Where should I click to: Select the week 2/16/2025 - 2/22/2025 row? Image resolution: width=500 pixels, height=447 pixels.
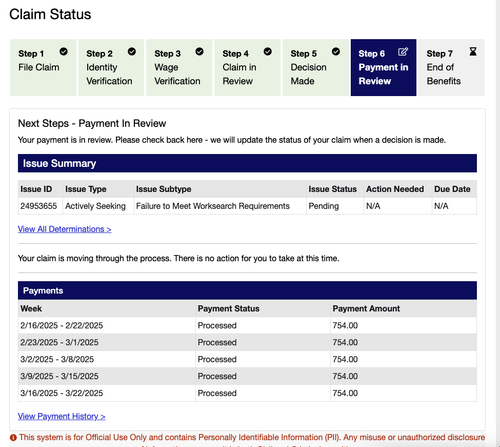pyautogui.click(x=247, y=325)
